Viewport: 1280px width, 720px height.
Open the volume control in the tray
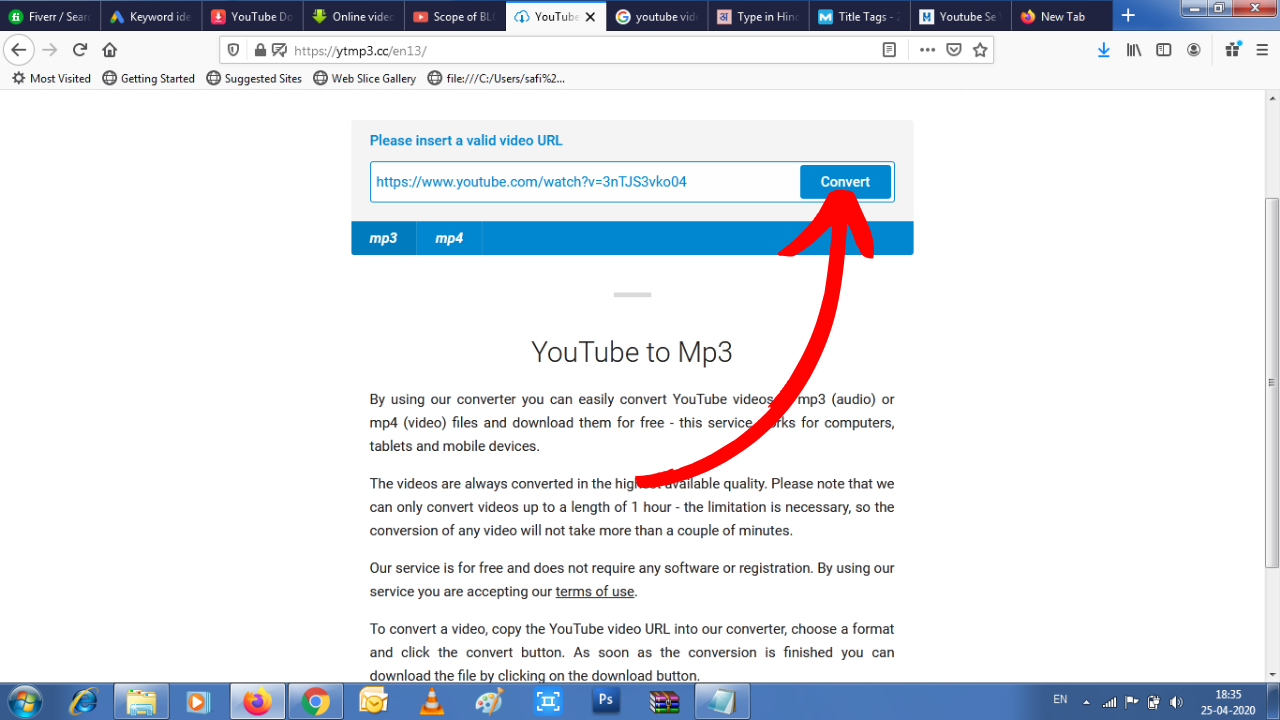coord(1176,702)
